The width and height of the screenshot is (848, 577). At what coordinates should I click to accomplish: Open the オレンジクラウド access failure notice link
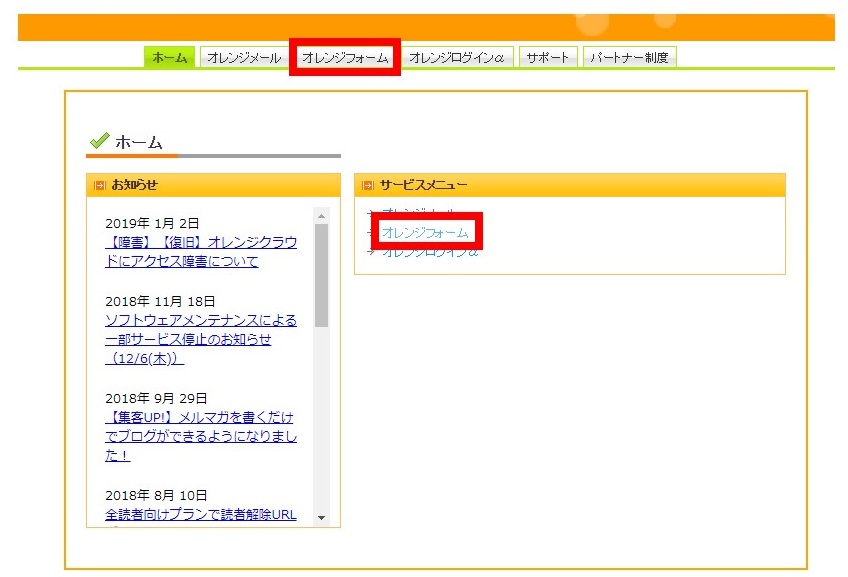point(200,252)
